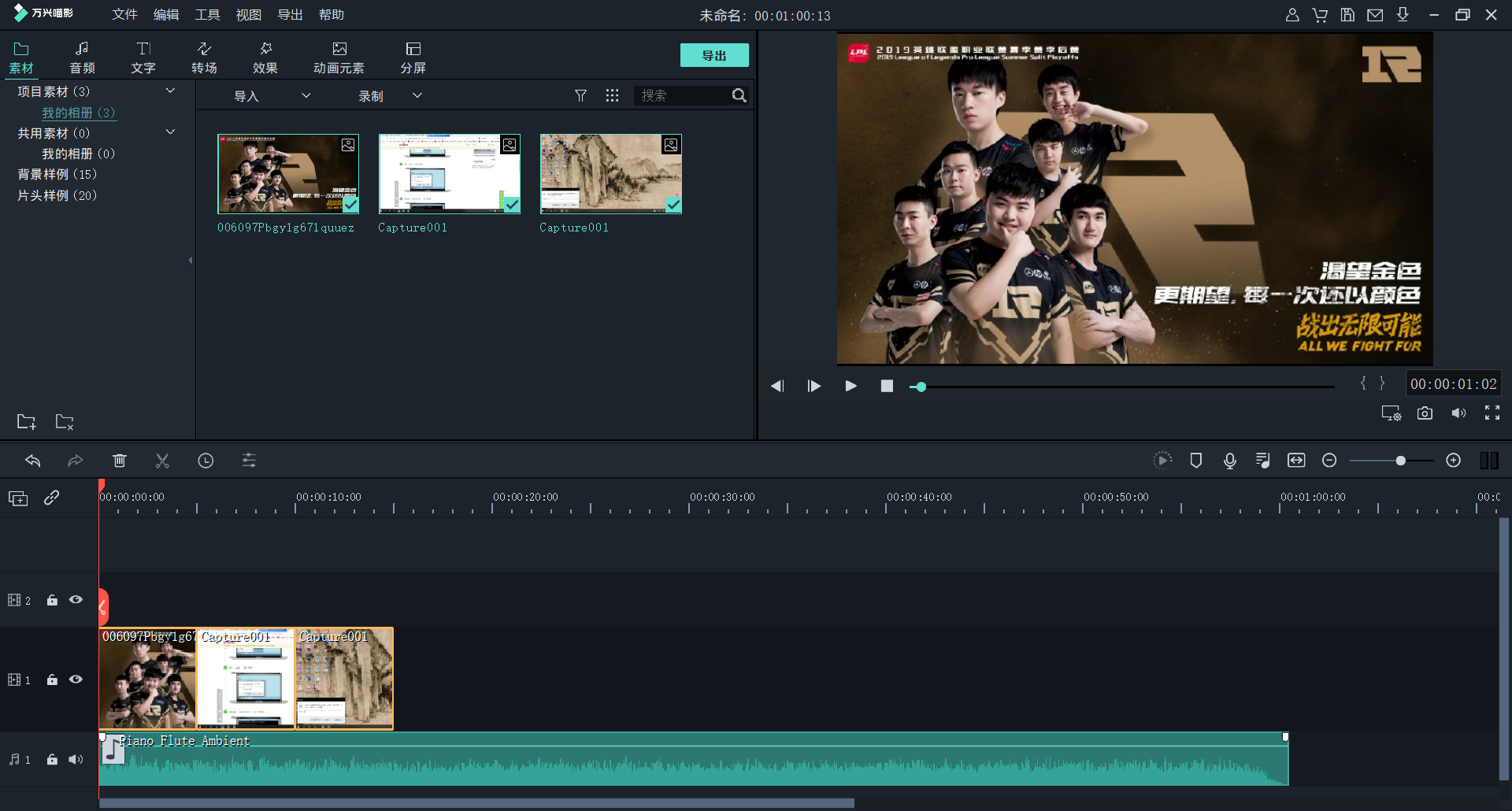Take a snapshot with the camera icon
The image size is (1512, 811).
1425,413
